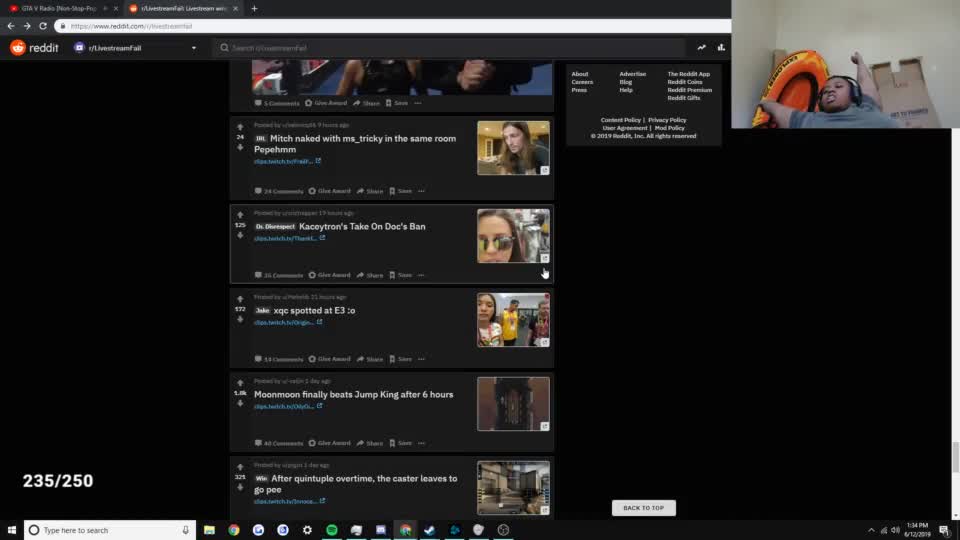Click the microphone icon in taskbar search
The width and height of the screenshot is (960, 540).
click(x=186, y=530)
